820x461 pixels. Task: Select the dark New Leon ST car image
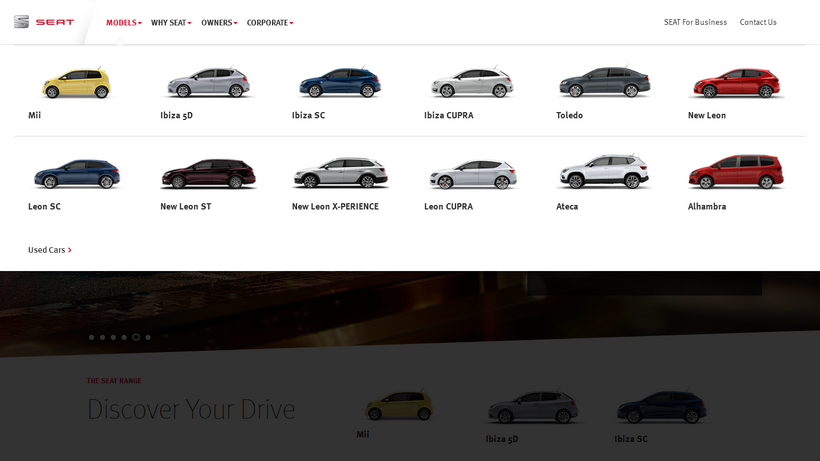[208, 174]
